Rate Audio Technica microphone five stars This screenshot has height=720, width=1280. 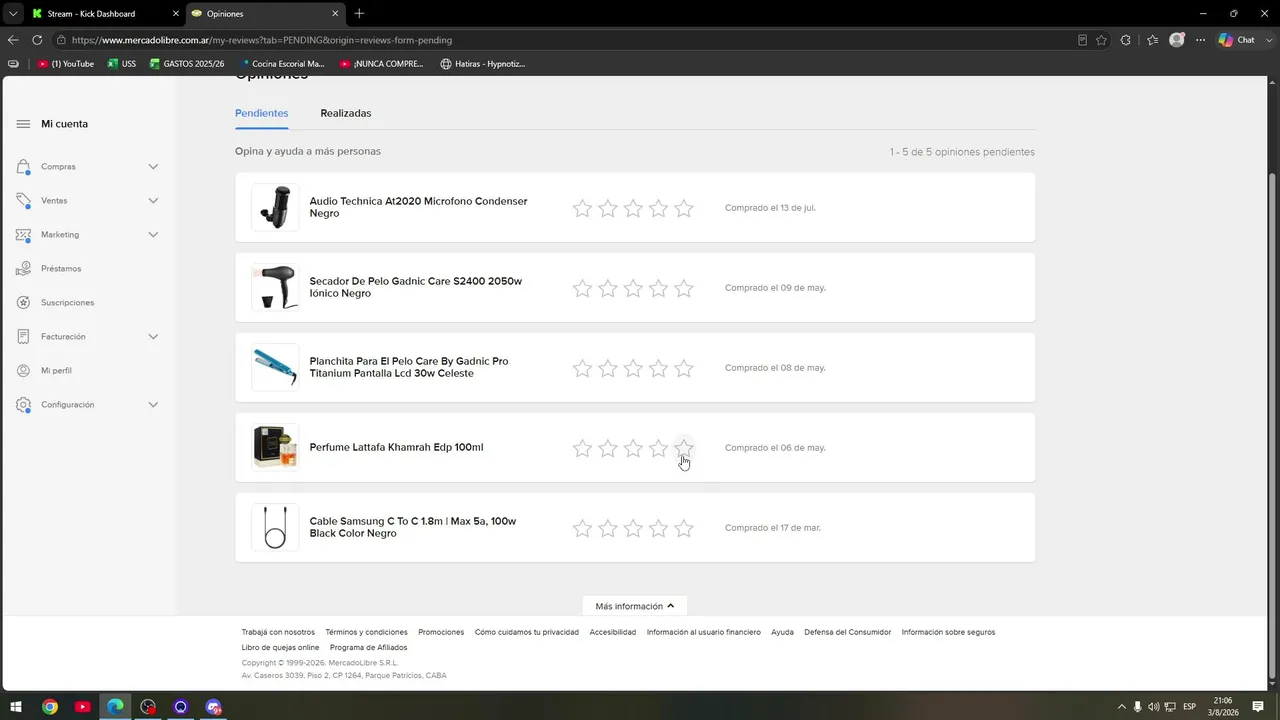coord(684,208)
